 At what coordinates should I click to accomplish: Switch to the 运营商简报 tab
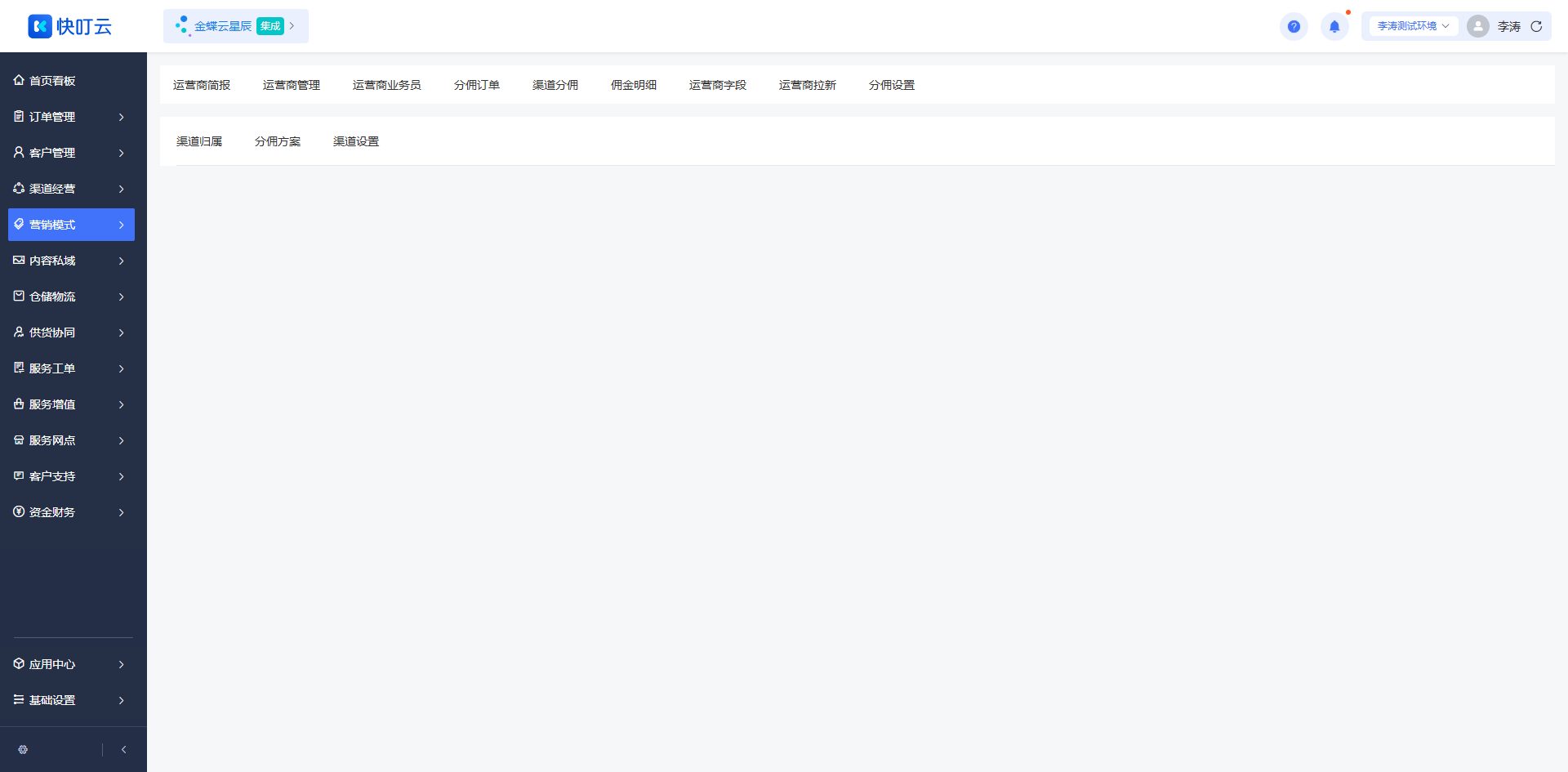202,85
